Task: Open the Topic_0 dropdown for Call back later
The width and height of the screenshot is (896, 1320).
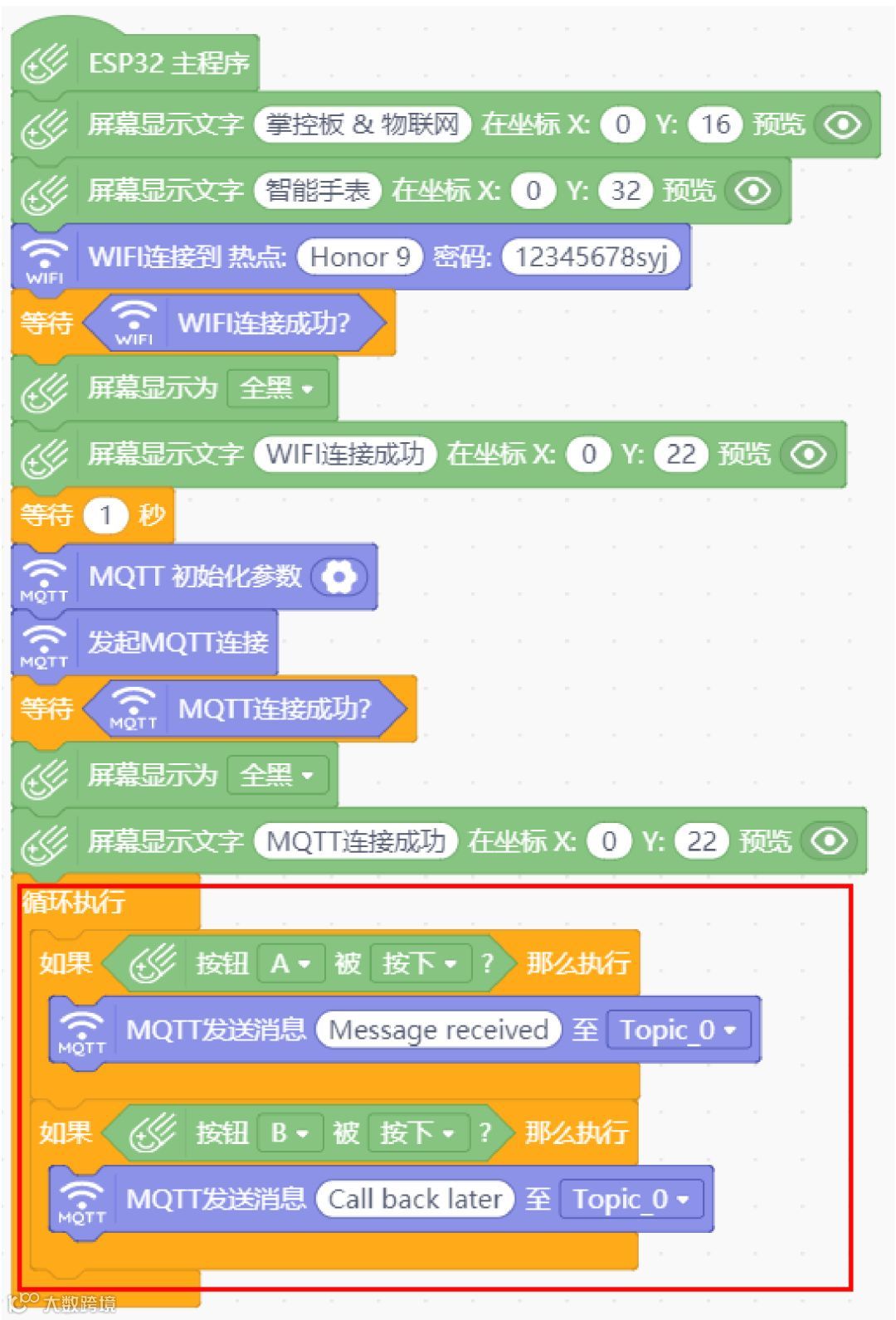Action: point(631,1200)
